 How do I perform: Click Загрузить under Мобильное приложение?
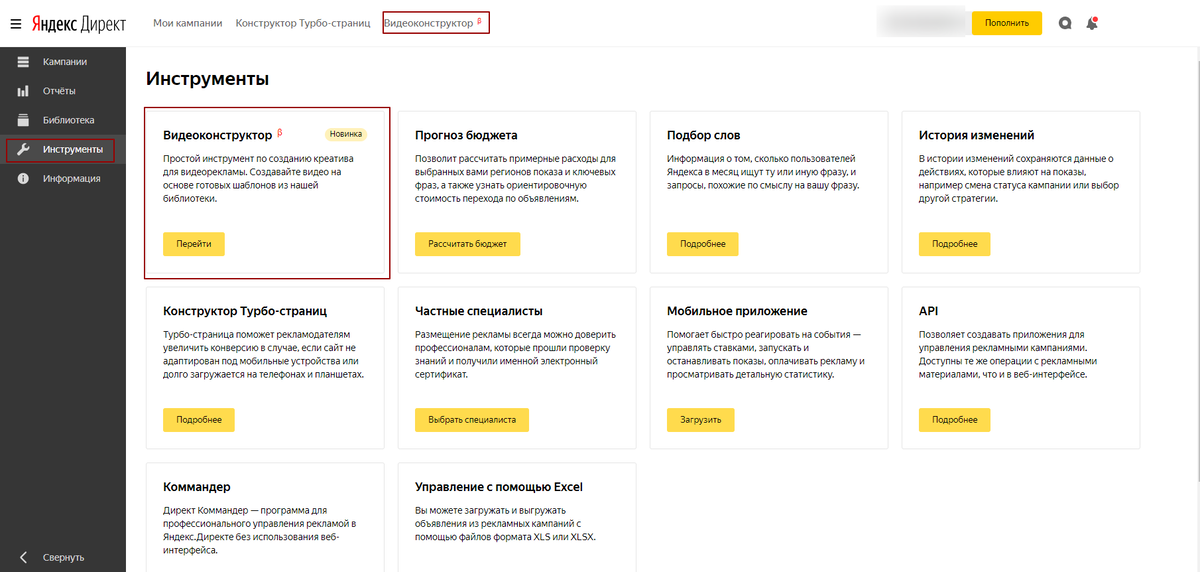coord(701,420)
